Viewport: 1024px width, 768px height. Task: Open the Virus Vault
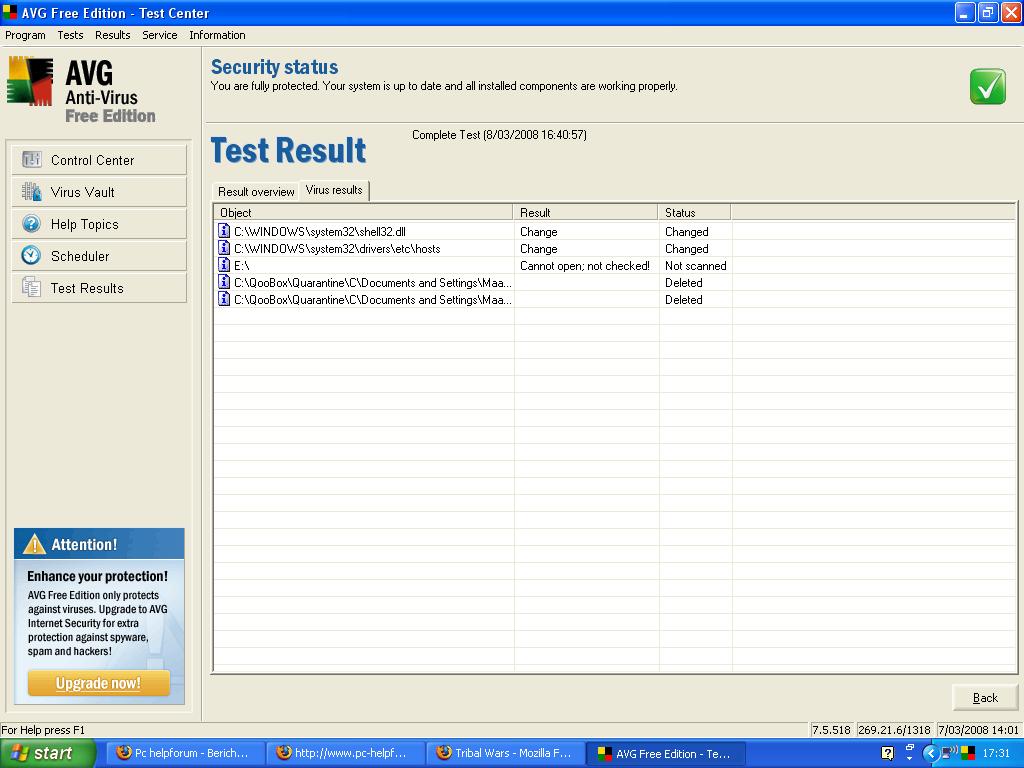(99, 192)
